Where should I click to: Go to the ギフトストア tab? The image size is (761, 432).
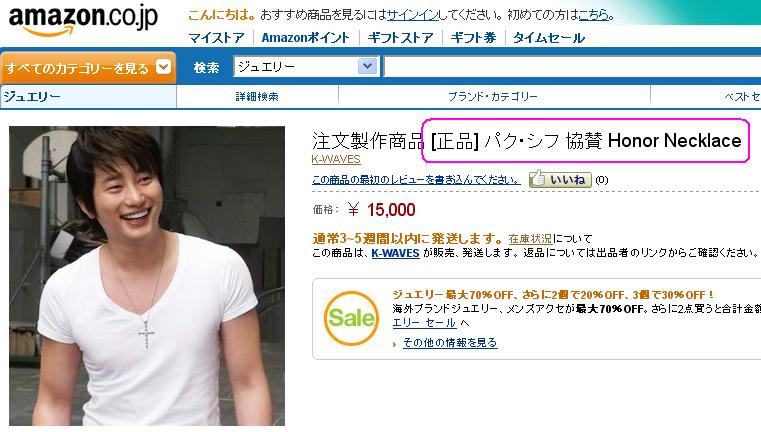pyautogui.click(x=400, y=37)
